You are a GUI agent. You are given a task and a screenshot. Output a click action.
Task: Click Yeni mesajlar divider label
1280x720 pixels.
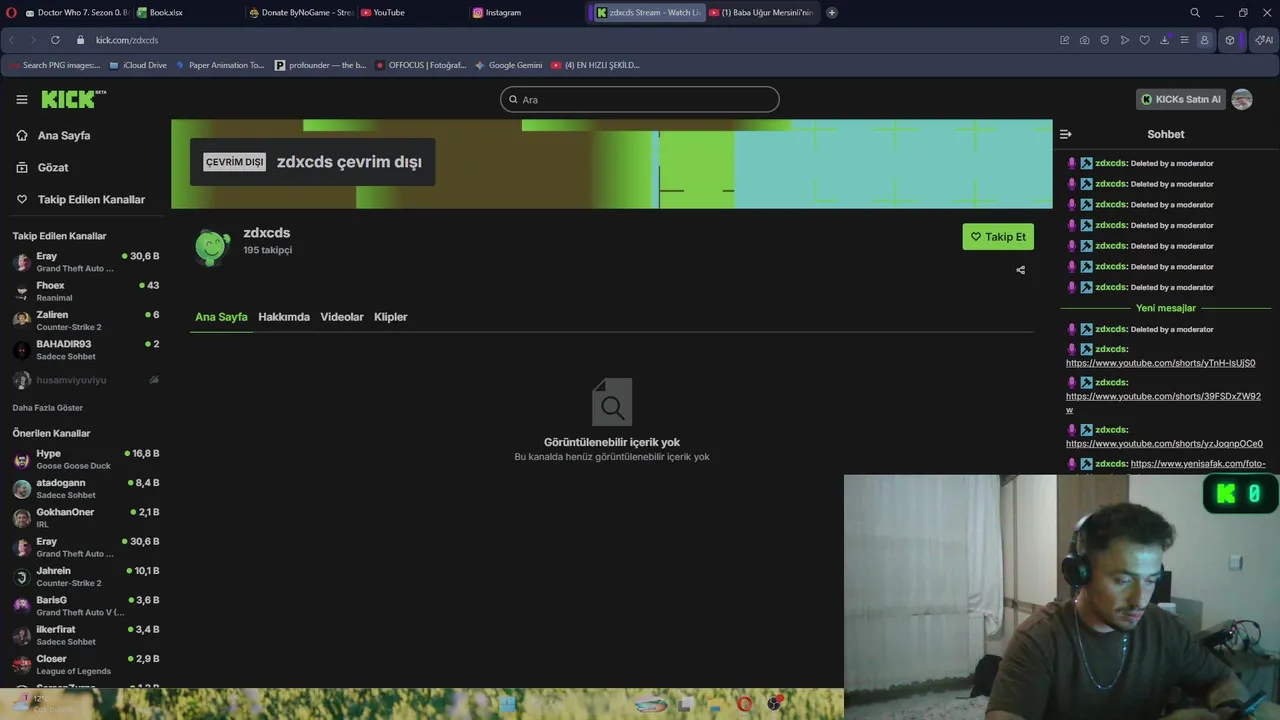1166,308
